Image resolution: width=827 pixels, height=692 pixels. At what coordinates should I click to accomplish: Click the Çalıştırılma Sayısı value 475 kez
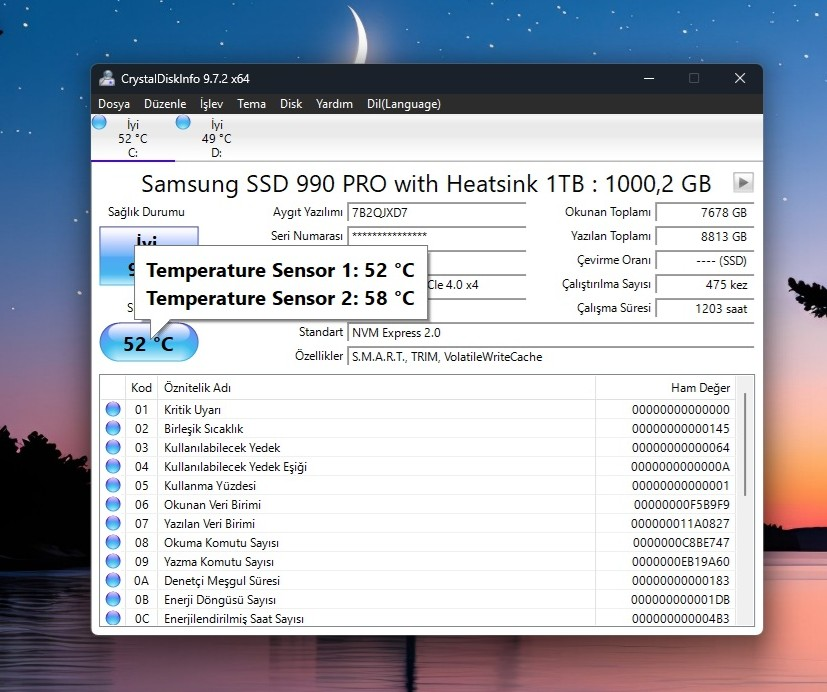point(705,285)
